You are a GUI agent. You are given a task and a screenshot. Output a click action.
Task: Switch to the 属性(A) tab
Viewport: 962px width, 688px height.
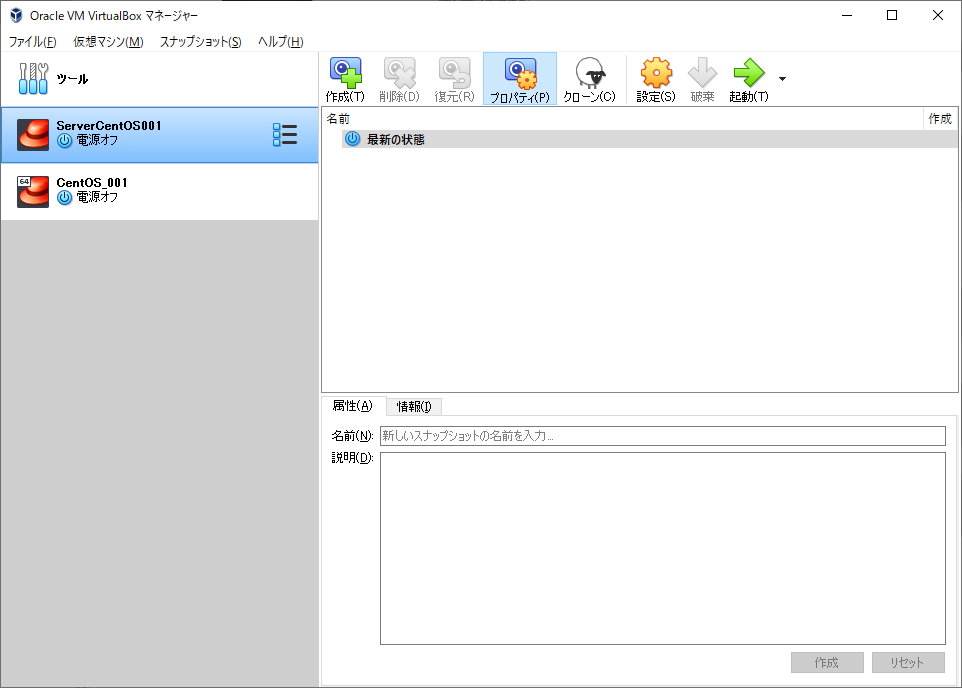(x=353, y=406)
